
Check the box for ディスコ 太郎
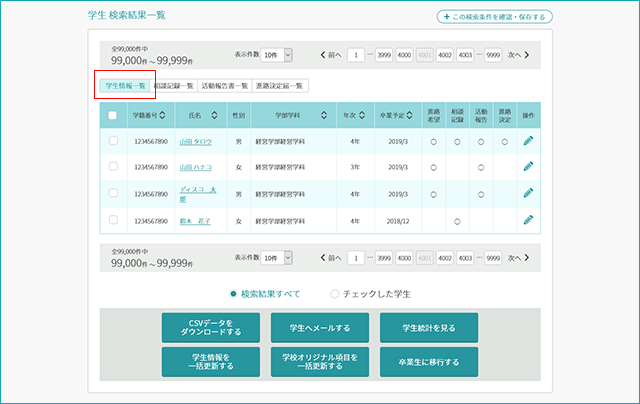coord(113,193)
